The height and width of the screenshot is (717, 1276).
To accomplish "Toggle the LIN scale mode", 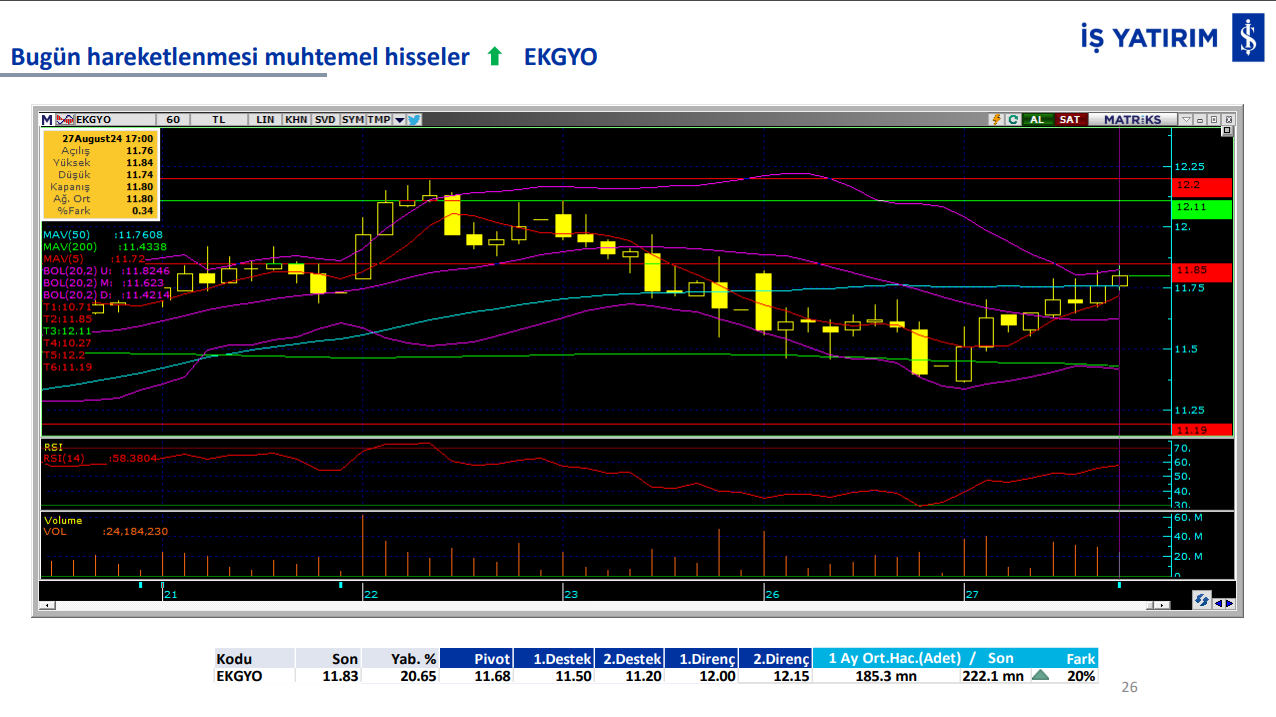I will pos(265,119).
